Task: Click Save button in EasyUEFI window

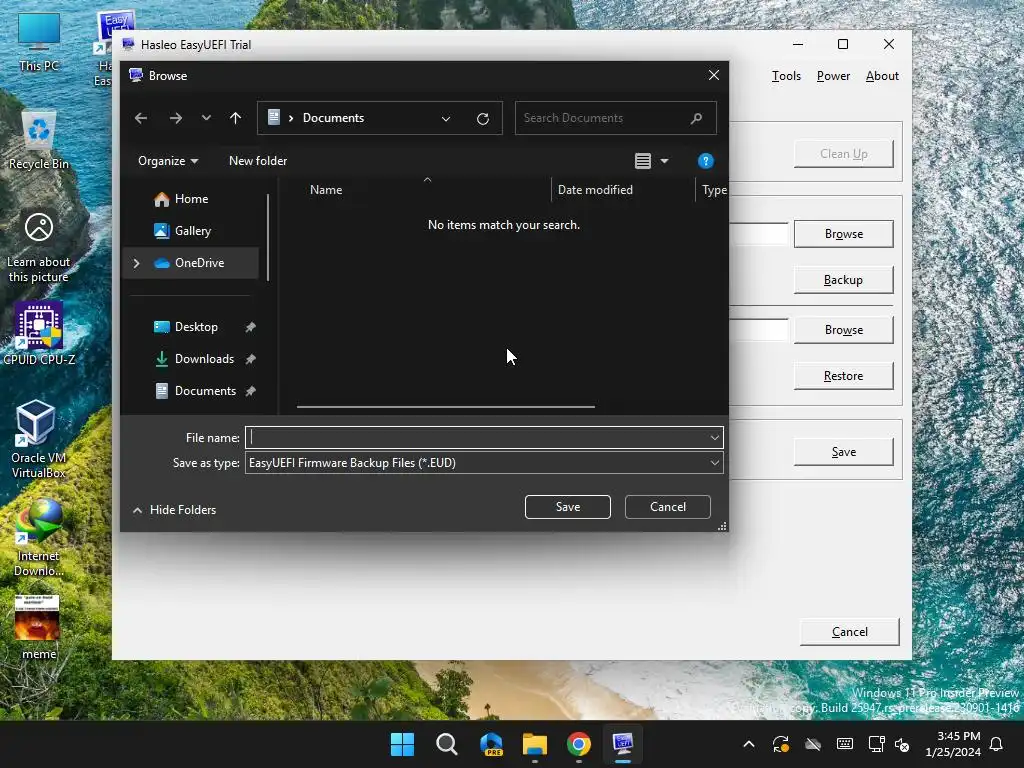Action: 843,452
